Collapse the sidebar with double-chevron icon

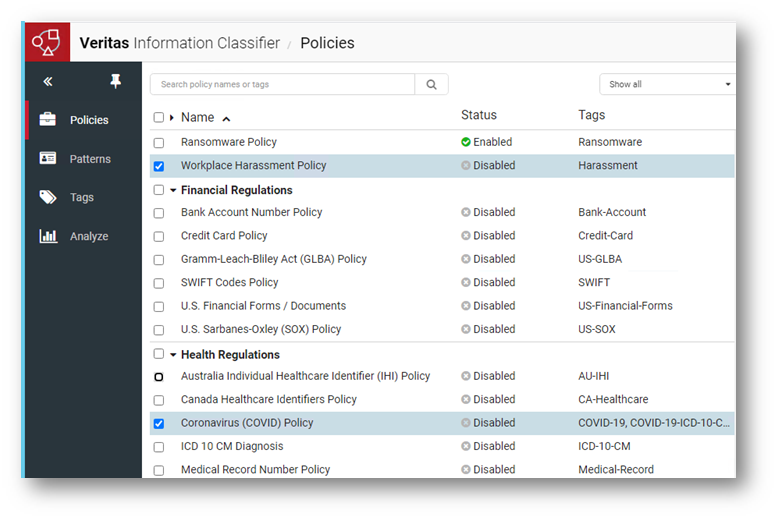(x=48, y=82)
